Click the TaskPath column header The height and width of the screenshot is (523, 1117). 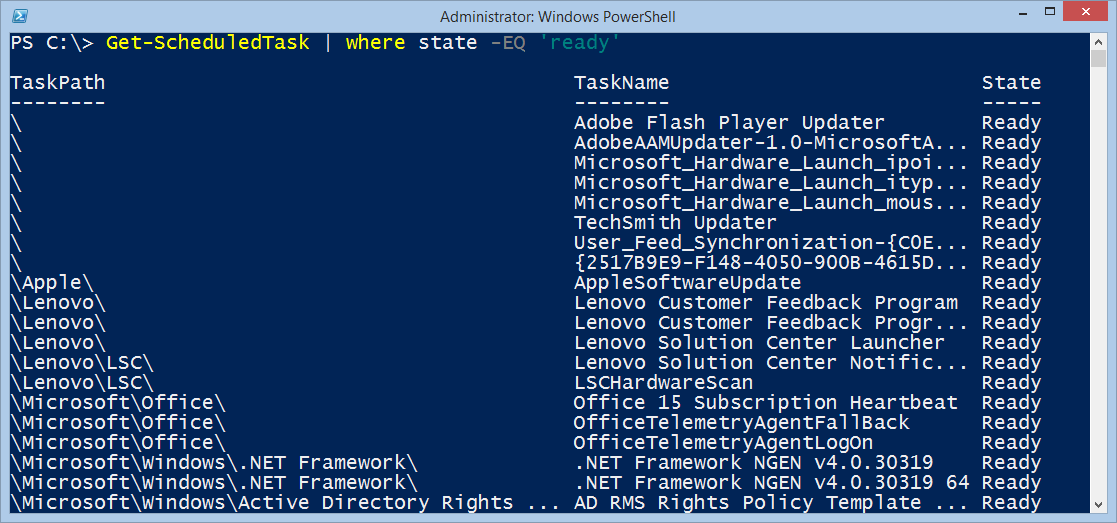click(58, 83)
